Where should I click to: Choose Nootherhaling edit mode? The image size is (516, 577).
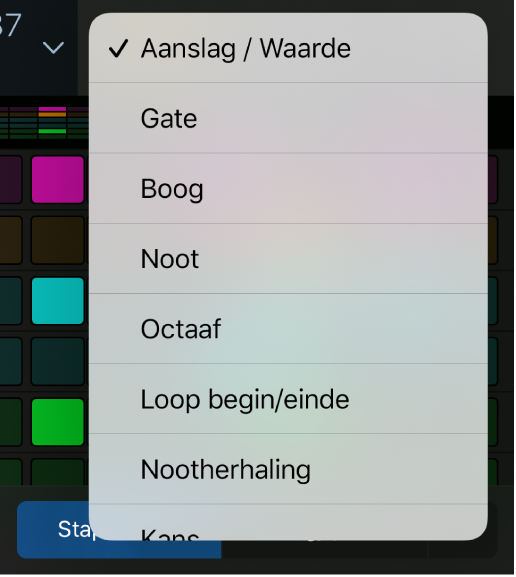click(288, 469)
